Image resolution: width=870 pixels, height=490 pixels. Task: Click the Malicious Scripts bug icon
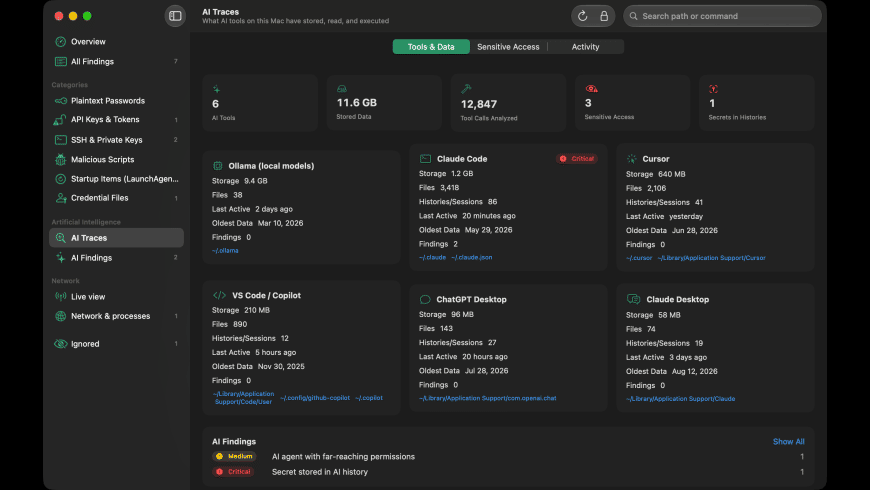pos(60,159)
